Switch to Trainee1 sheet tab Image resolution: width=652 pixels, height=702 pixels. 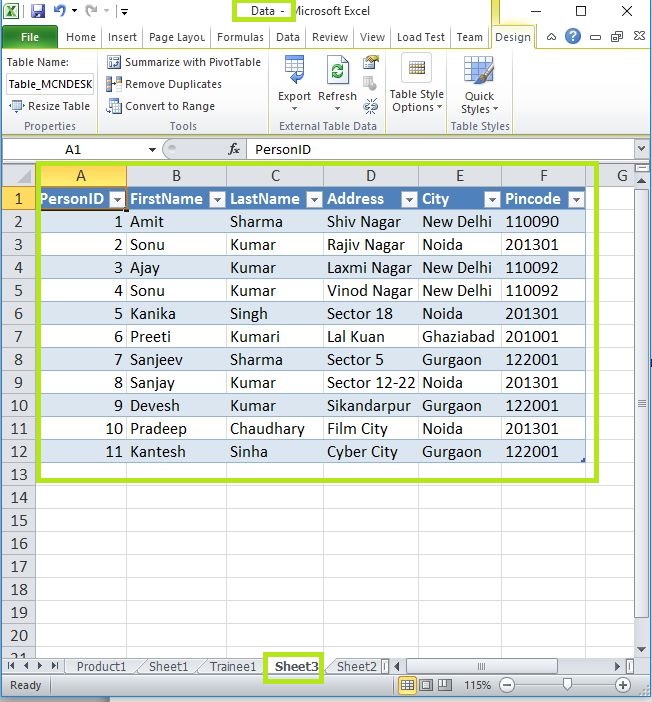233,667
